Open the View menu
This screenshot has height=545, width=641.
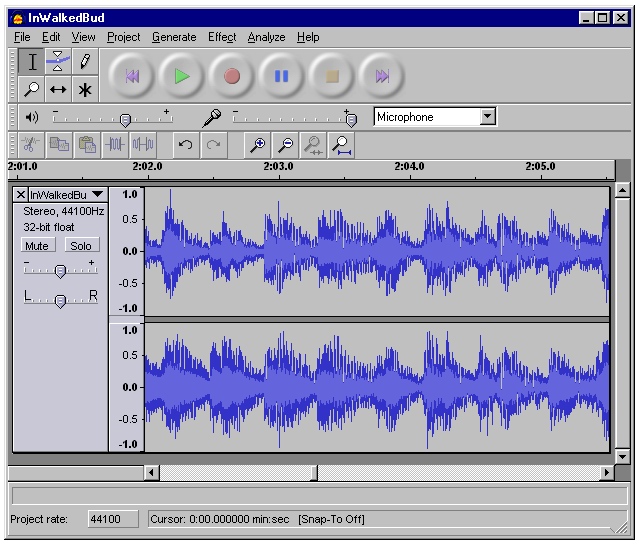83,37
